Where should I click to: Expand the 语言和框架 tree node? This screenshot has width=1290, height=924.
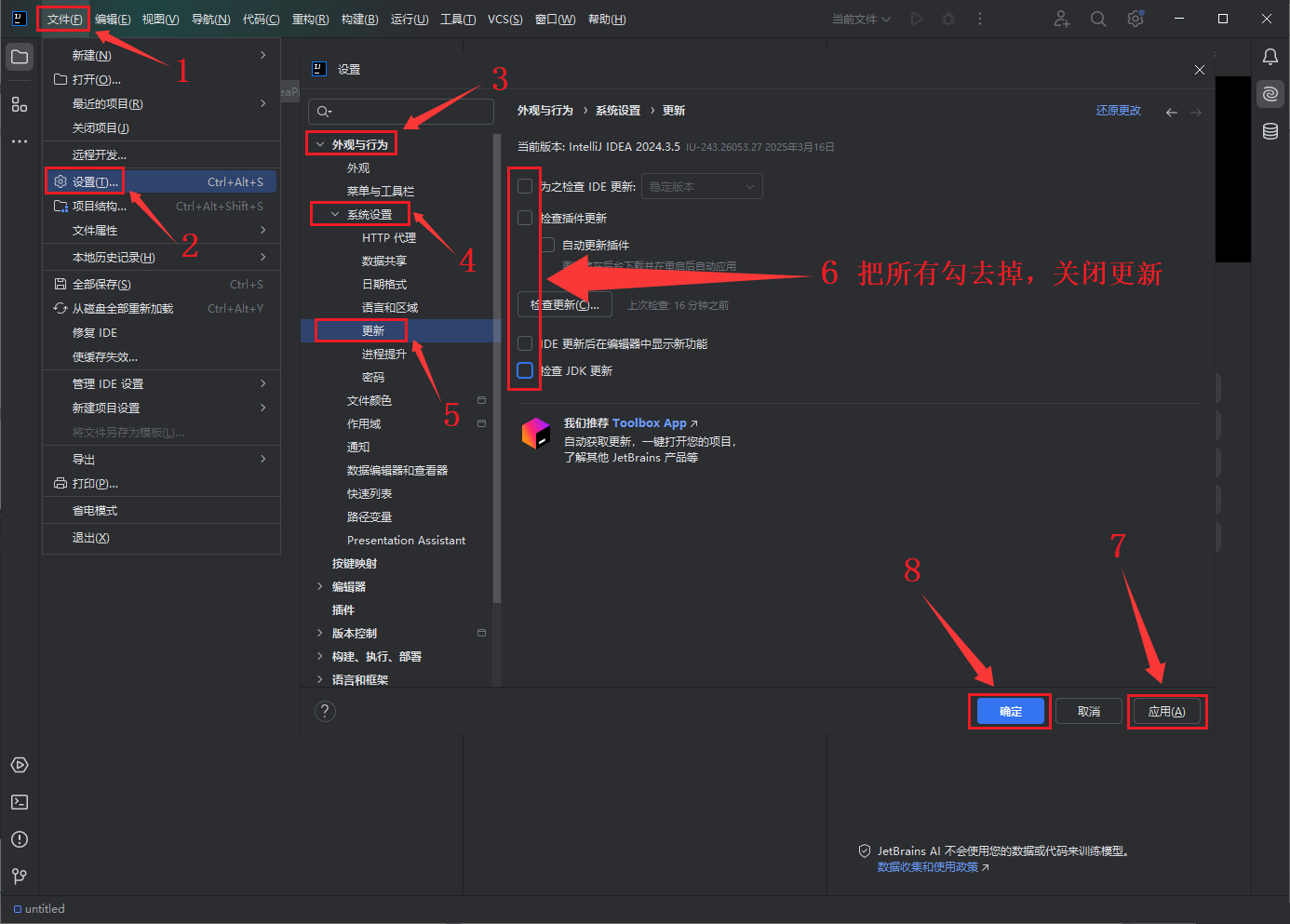(320, 679)
